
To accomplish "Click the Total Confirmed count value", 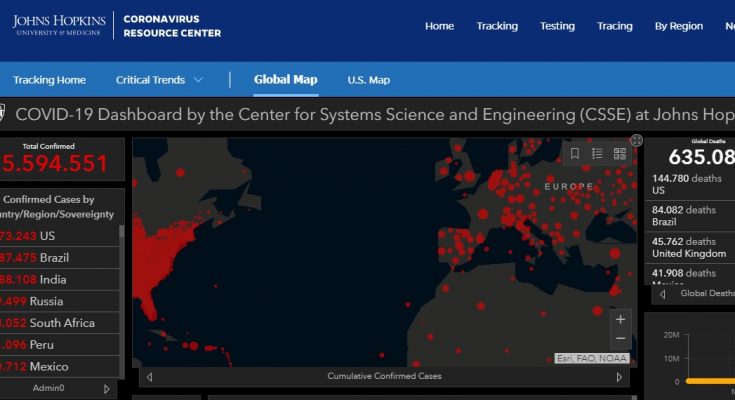I will pyautogui.click(x=54, y=164).
